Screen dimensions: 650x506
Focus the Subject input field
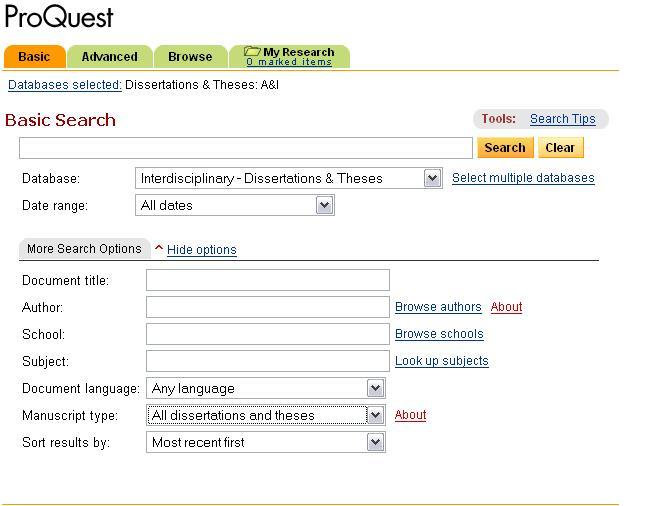(x=268, y=361)
